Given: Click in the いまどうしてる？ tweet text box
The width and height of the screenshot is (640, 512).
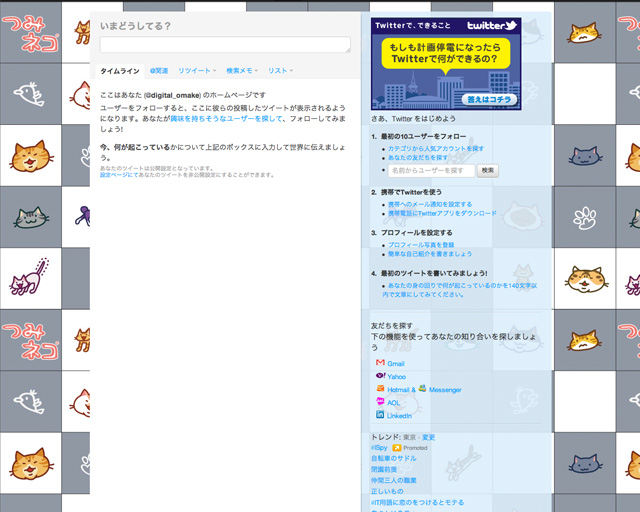Looking at the screenshot, I should pos(225,44).
